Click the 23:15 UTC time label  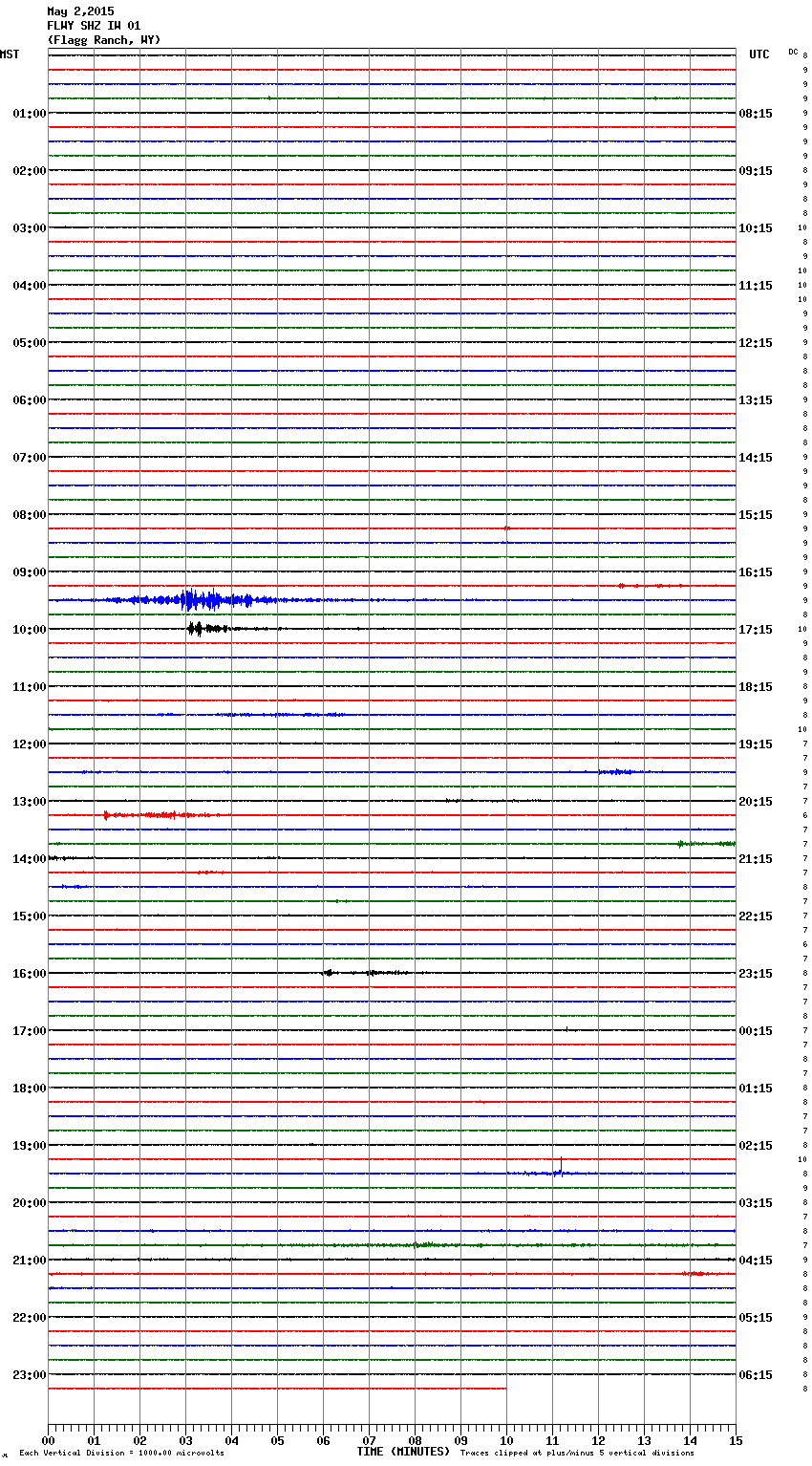coord(756,974)
